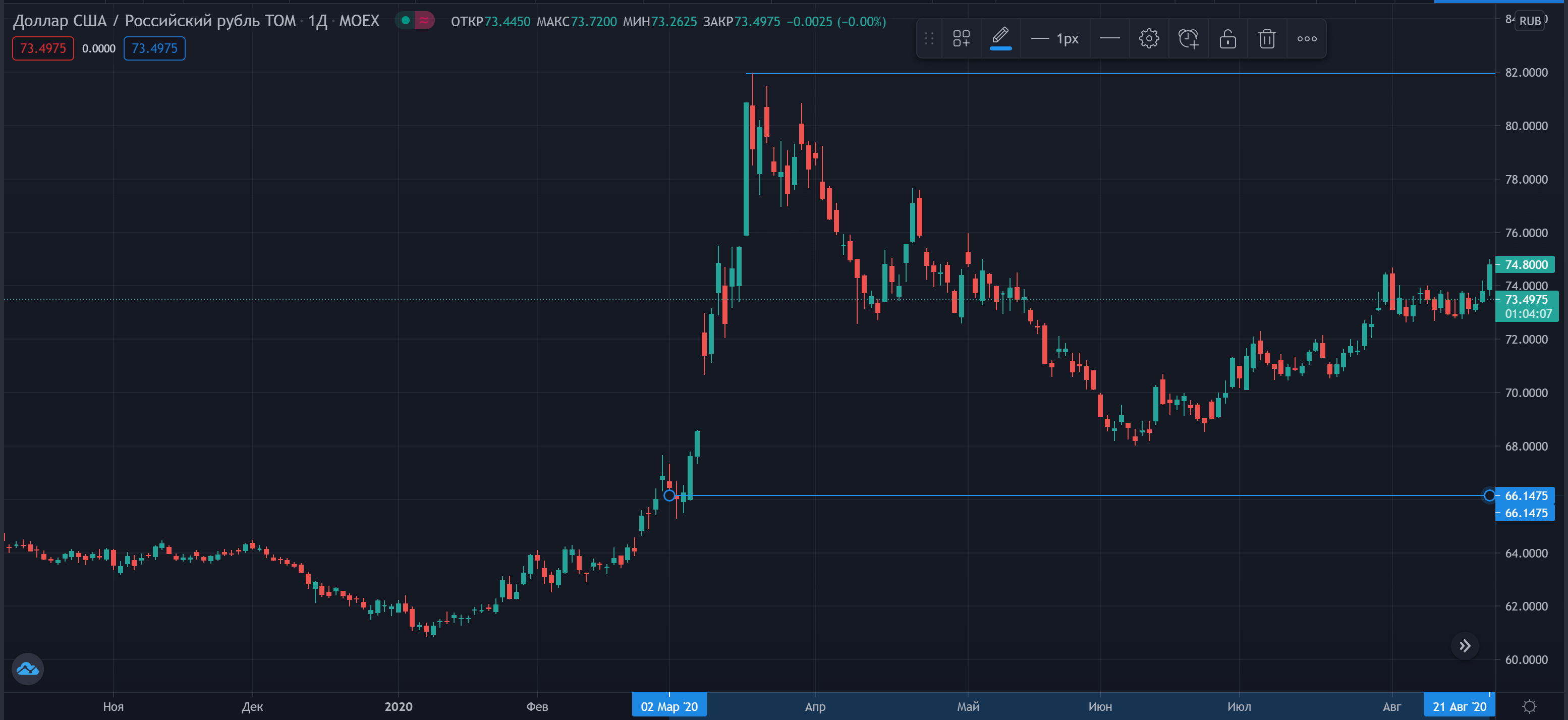Select the line anchor point at the price axis
Image resolution: width=1568 pixels, height=720 pixels.
point(1489,495)
